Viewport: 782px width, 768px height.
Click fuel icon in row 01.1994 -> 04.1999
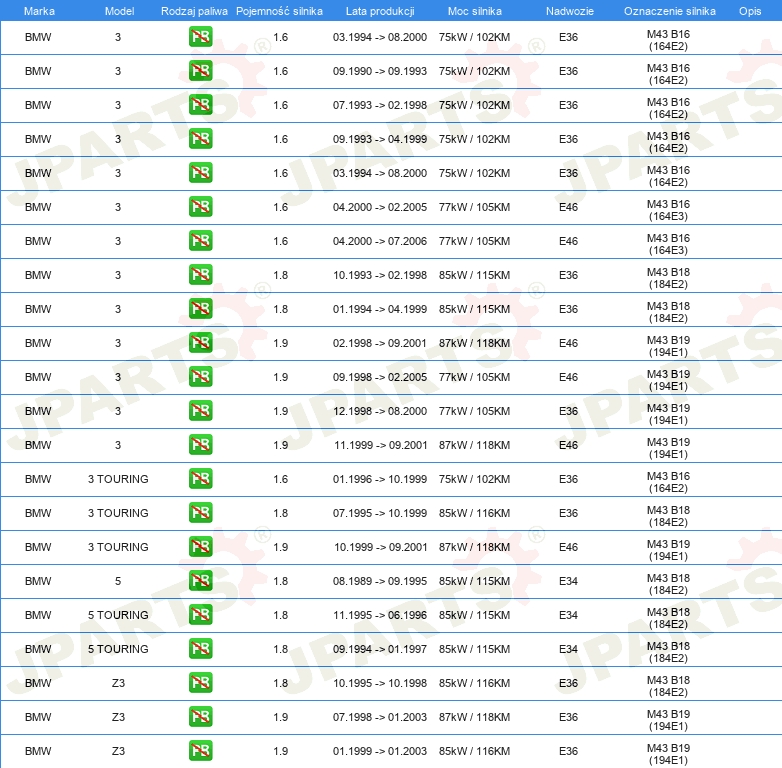coord(200,309)
